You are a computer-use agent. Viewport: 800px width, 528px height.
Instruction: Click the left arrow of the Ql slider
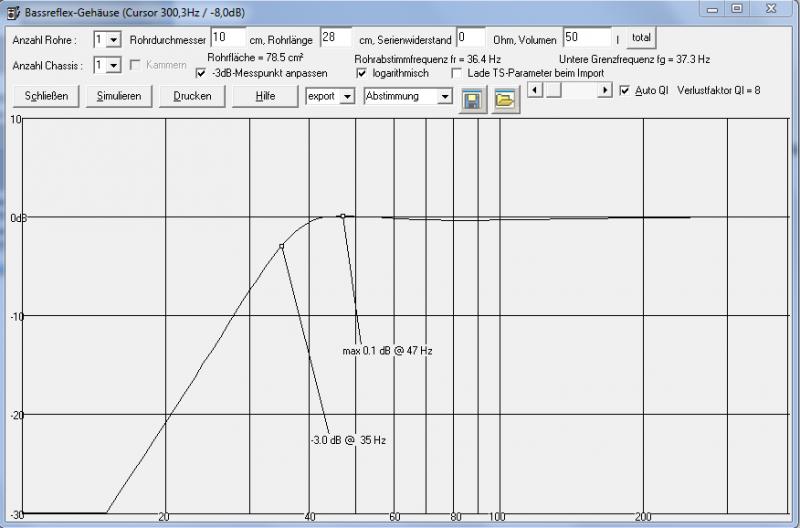tap(535, 90)
